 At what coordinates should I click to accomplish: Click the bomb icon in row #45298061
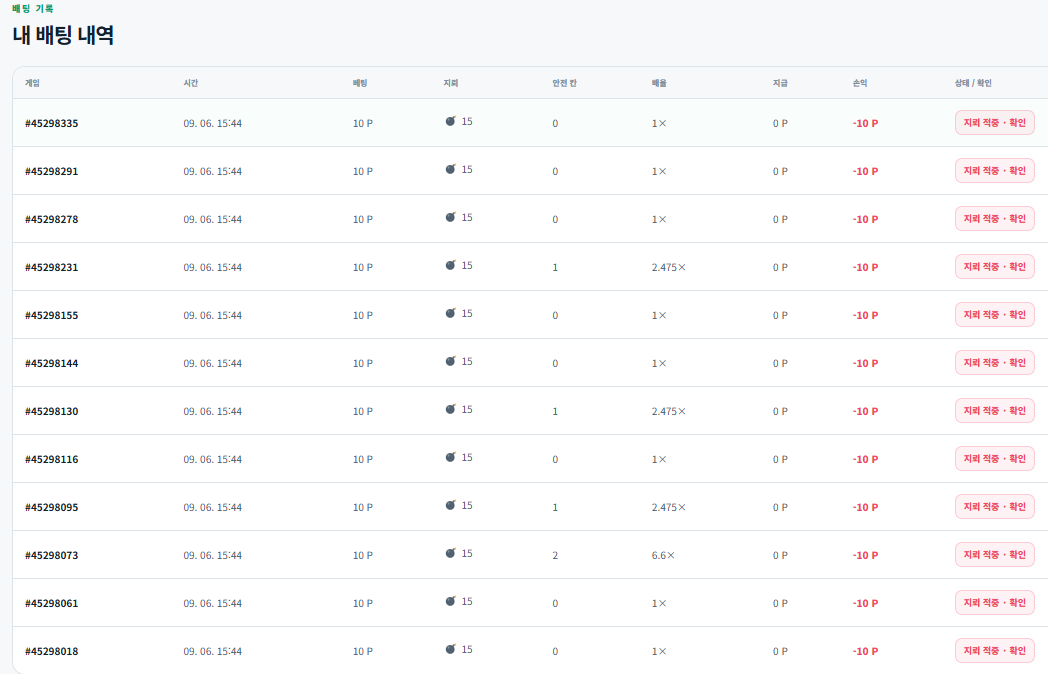point(450,602)
